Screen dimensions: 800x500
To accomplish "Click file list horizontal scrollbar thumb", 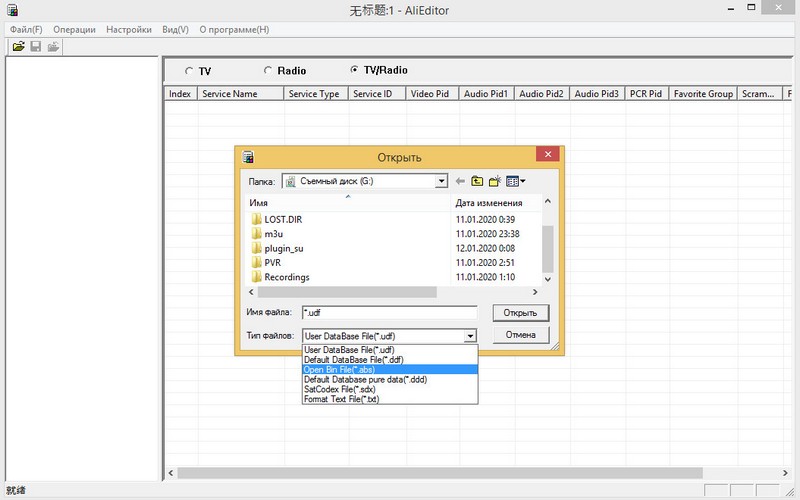I will click(x=347, y=292).
